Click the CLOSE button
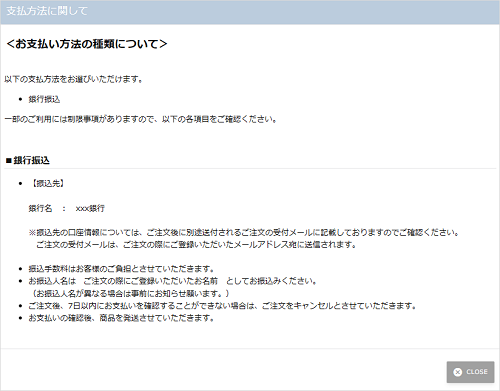The image size is (500, 391). (470, 372)
